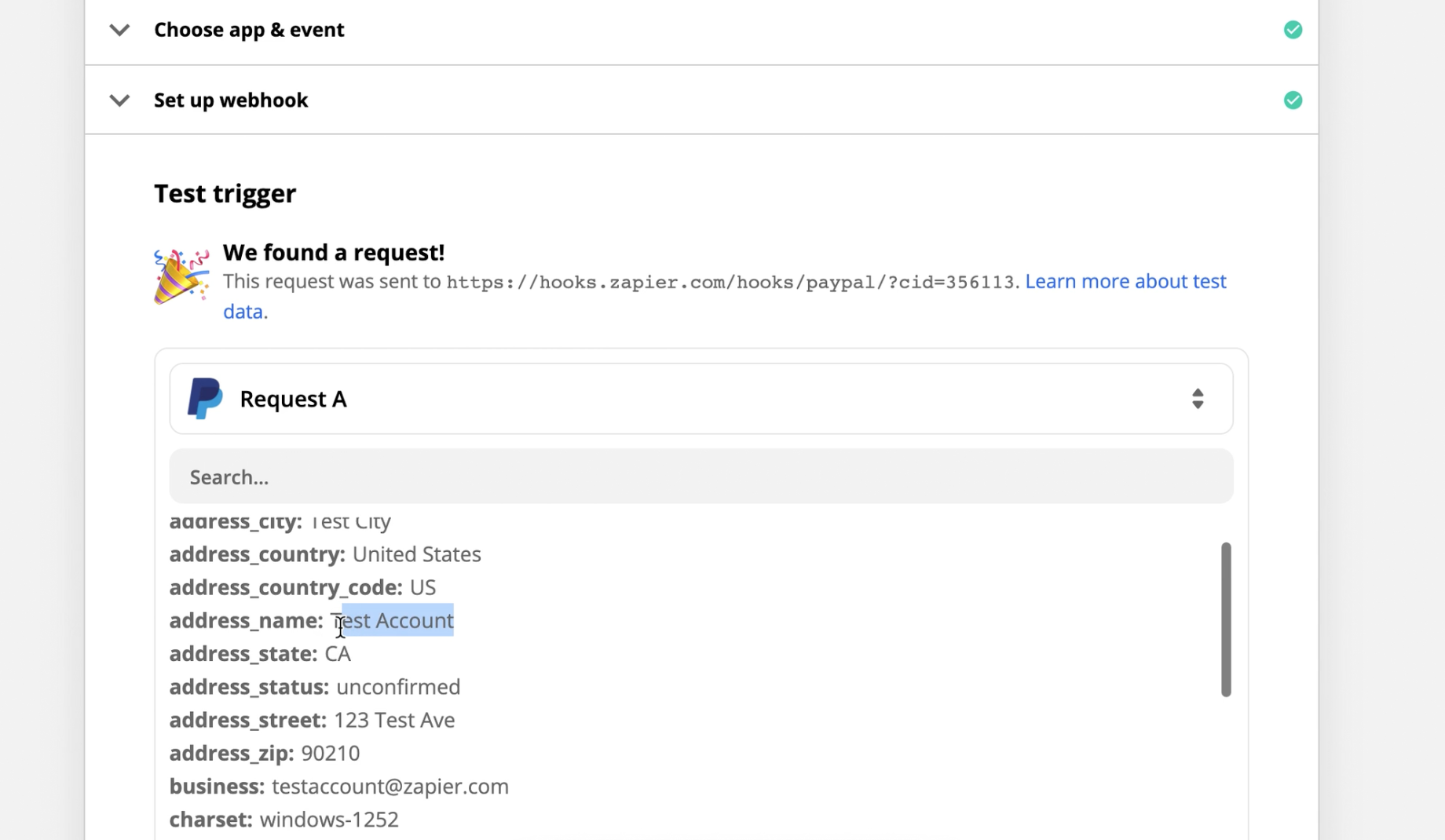Click green checkmark beside Choose app & event
Viewport: 1445px width, 840px height.
tap(1293, 30)
